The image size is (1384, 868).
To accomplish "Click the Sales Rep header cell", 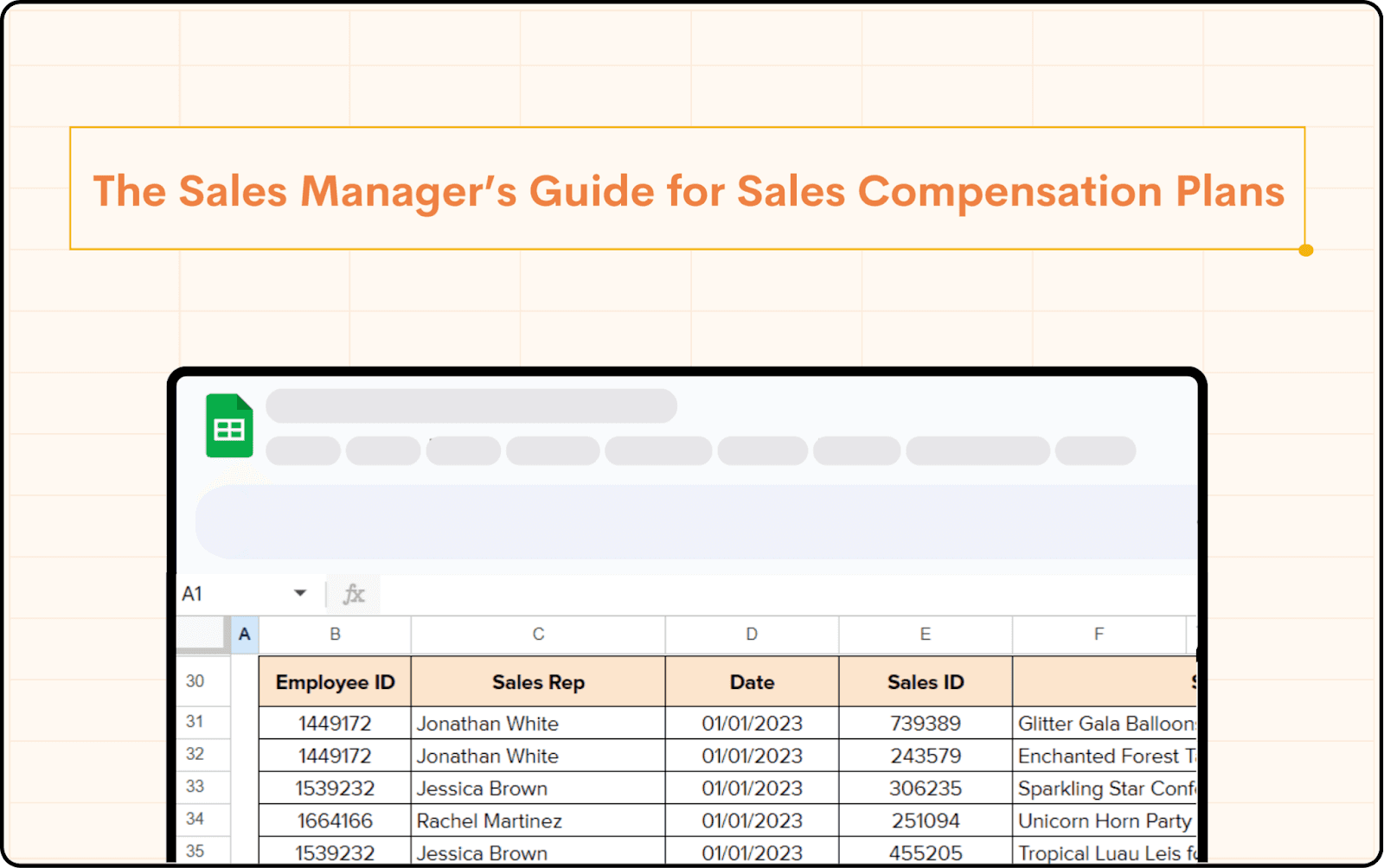I will 538,682.
